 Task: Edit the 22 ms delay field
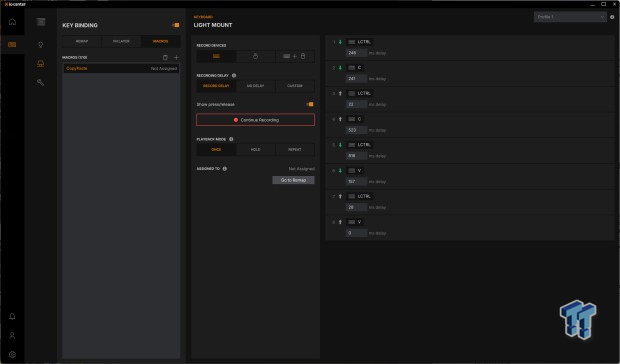356,104
